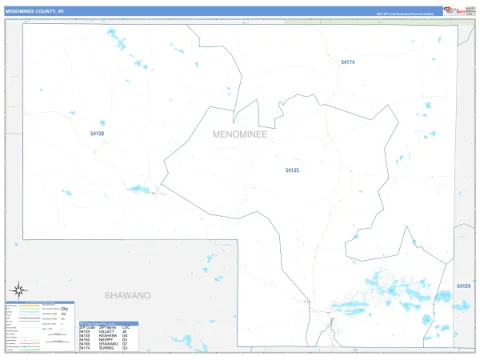
Task: Click the ZIP code label 54174
Action: pos(348,62)
